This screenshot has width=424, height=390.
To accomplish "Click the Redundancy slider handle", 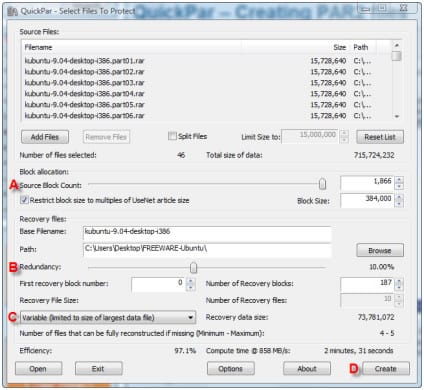I will [193, 267].
